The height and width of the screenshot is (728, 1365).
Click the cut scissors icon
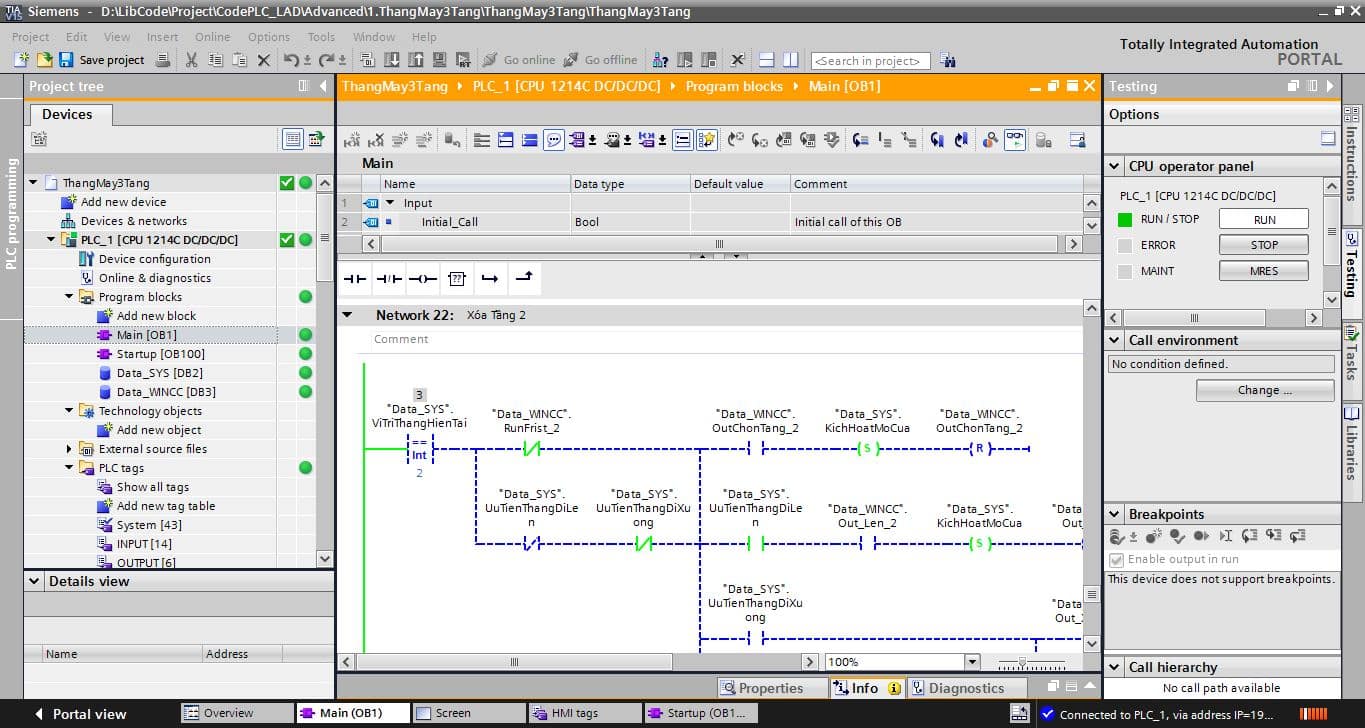(x=192, y=60)
